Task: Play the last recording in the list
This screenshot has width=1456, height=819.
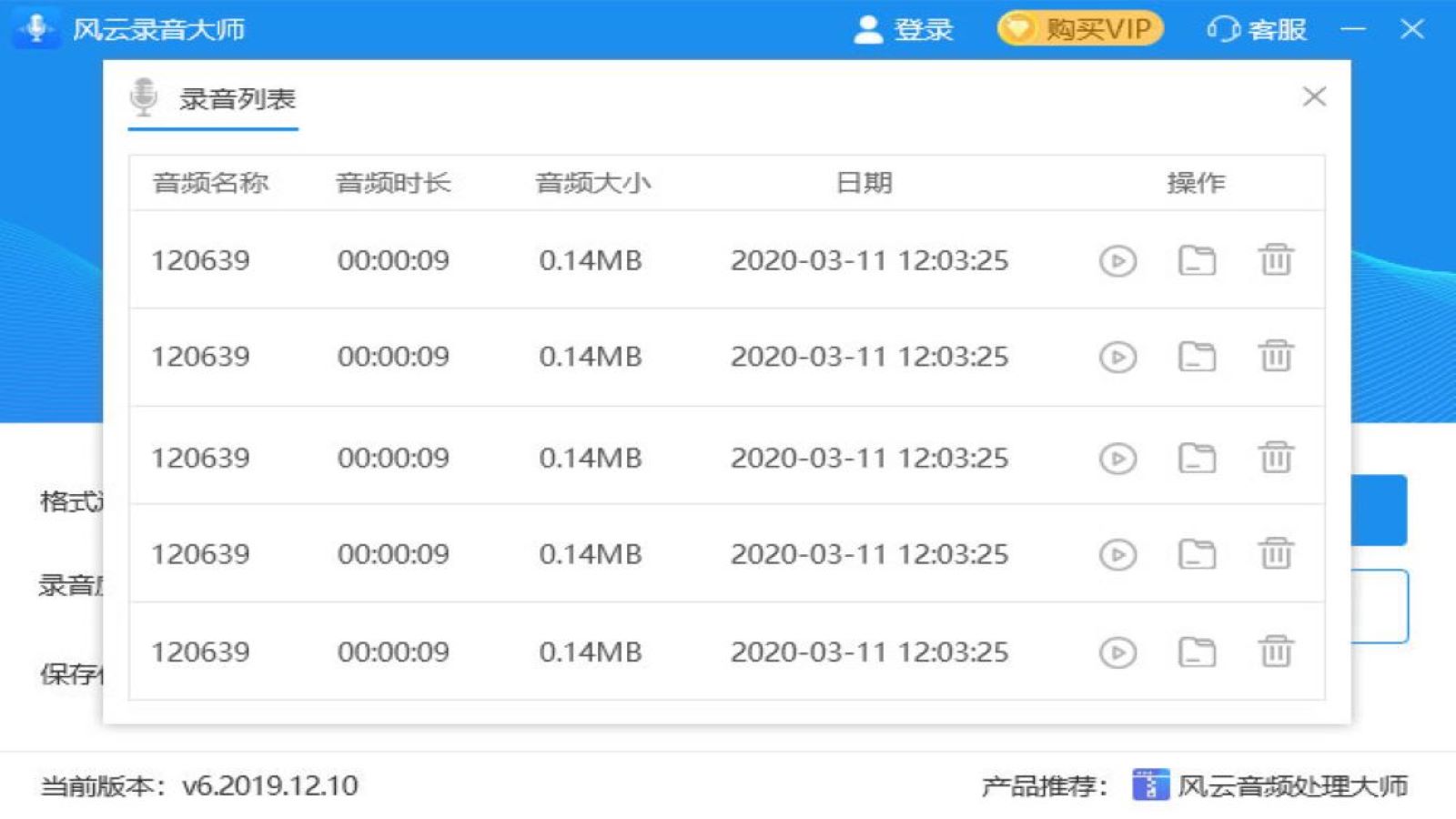Action: click(1117, 652)
